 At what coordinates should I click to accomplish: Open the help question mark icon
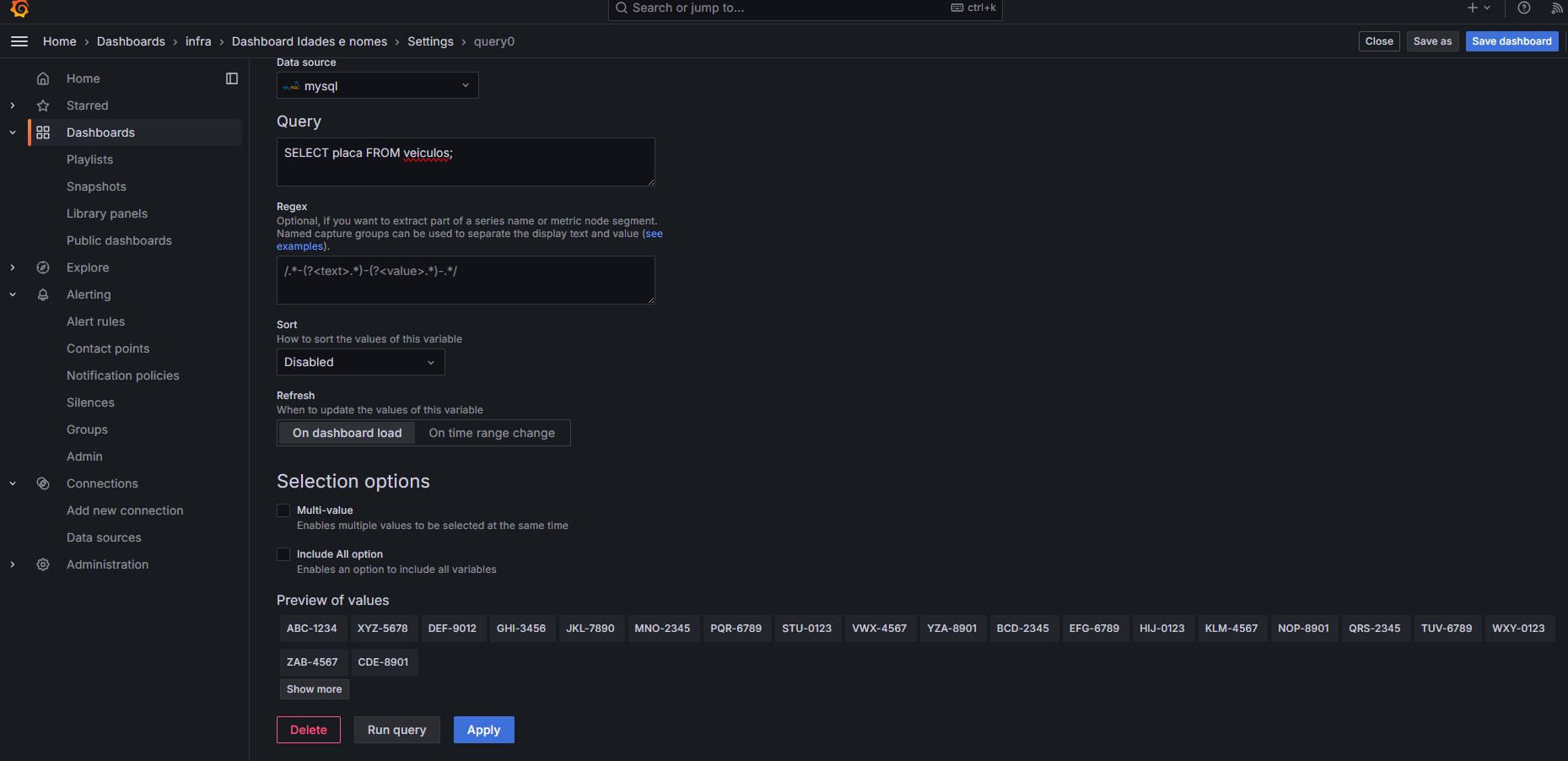1524,8
